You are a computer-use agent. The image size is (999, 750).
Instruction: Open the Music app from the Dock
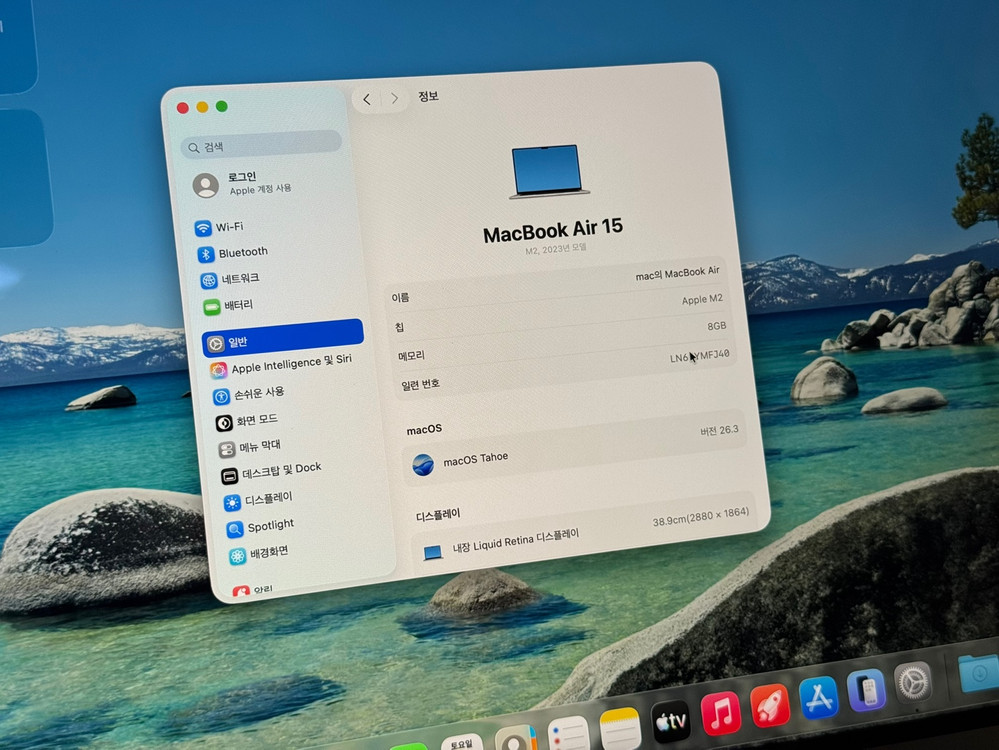coord(720,713)
